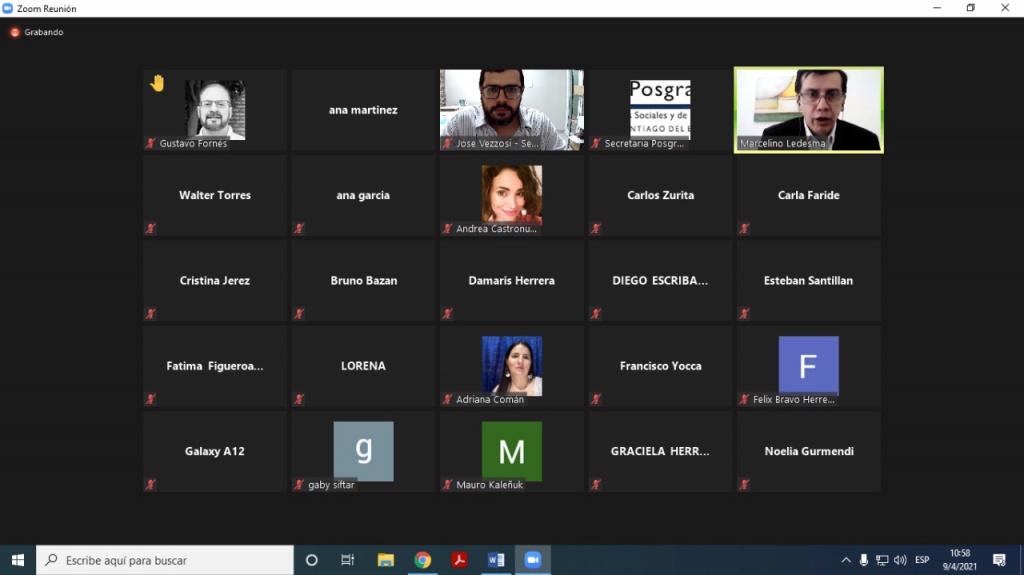The width and height of the screenshot is (1024, 575).
Task: Click muted mic icon beside Secretaria Posgr name
Action: point(596,143)
